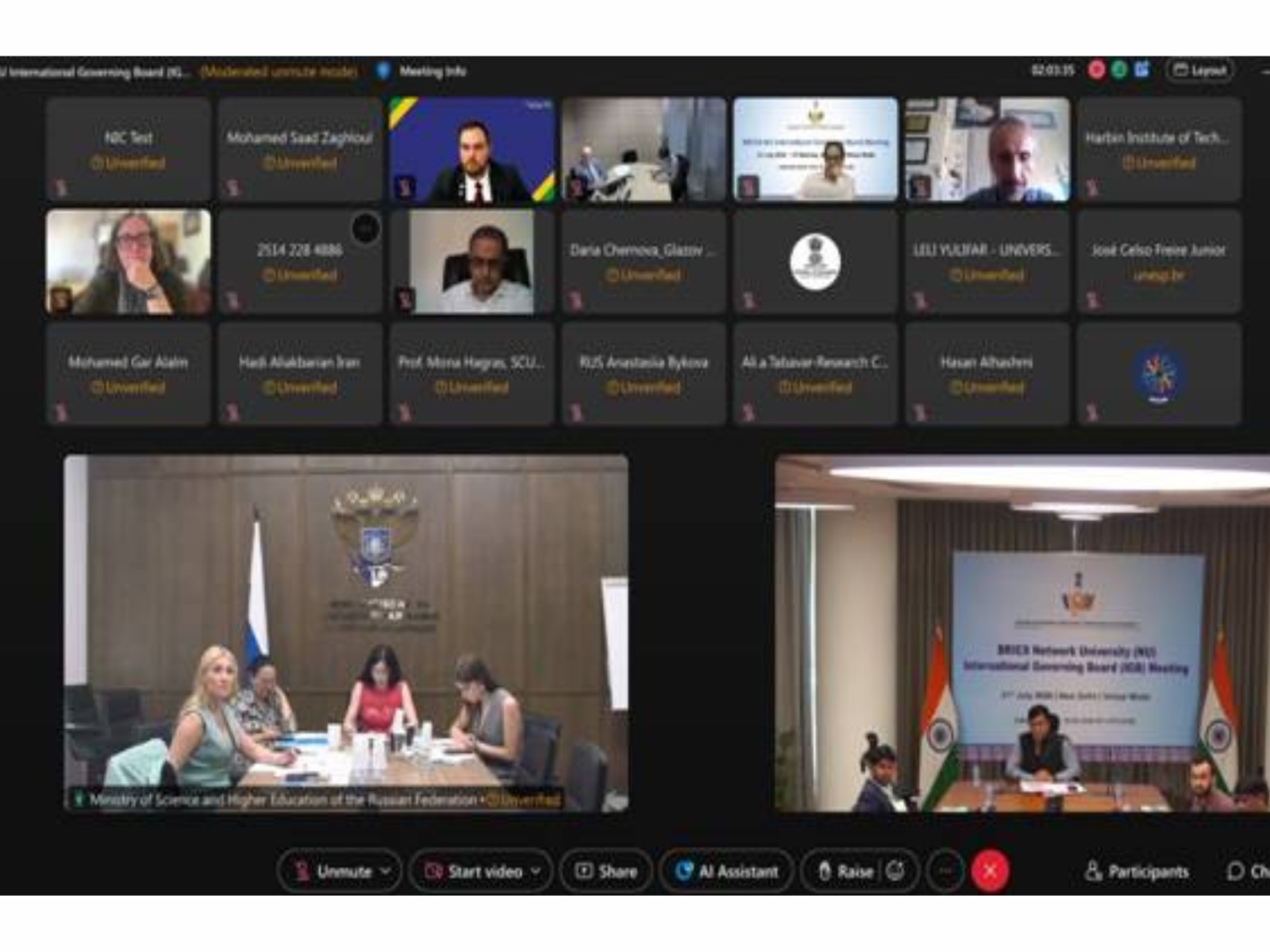Select the LELI YULIFAR participant tile
Viewport: 1270px width, 952px height.
pos(987,262)
